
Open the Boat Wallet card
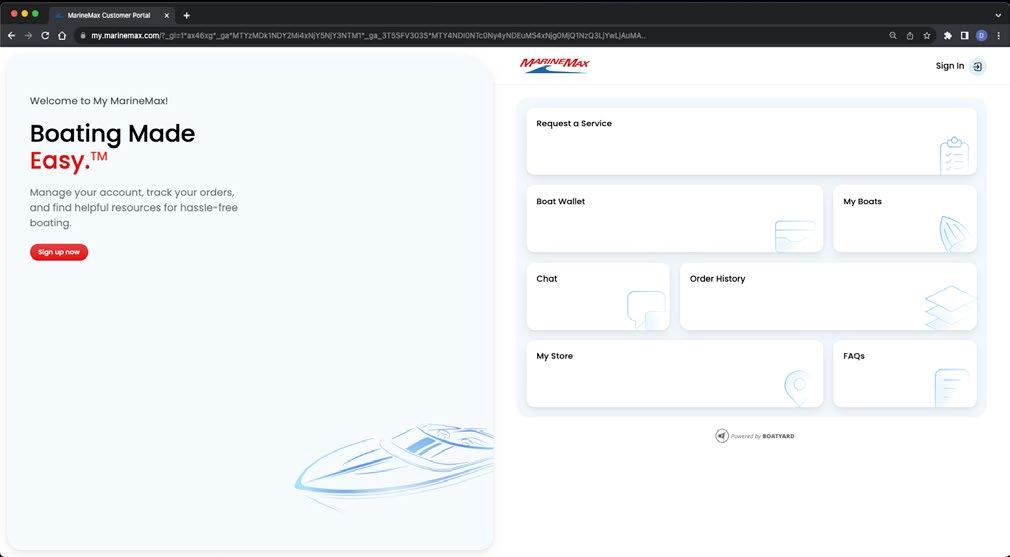coord(674,218)
